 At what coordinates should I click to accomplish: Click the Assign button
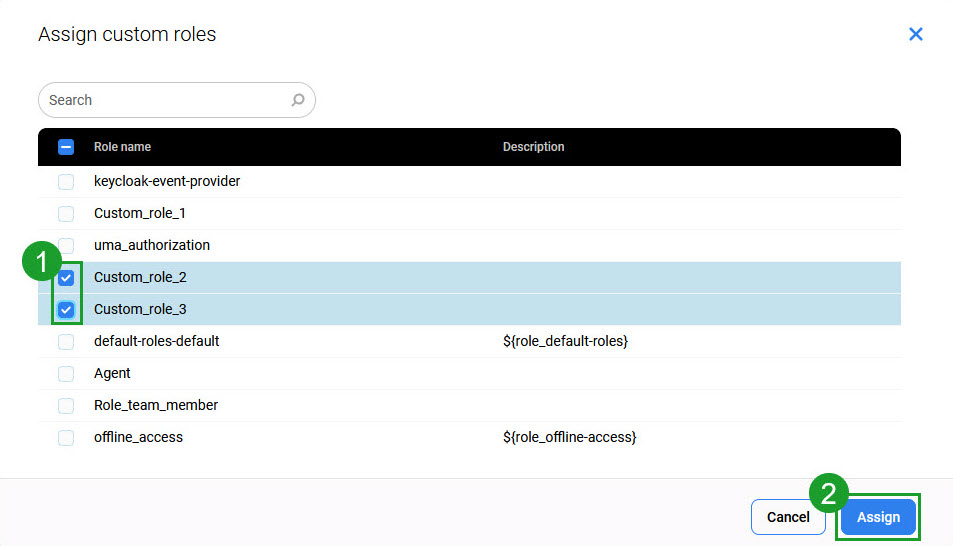878,517
